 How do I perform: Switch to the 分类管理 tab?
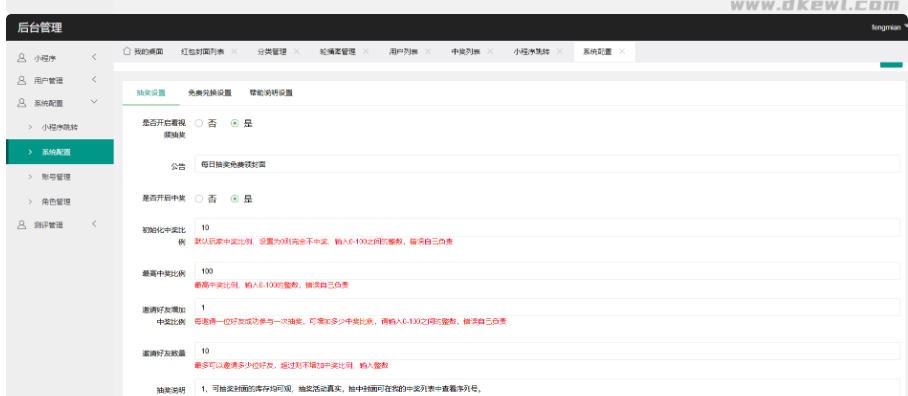coord(272,52)
